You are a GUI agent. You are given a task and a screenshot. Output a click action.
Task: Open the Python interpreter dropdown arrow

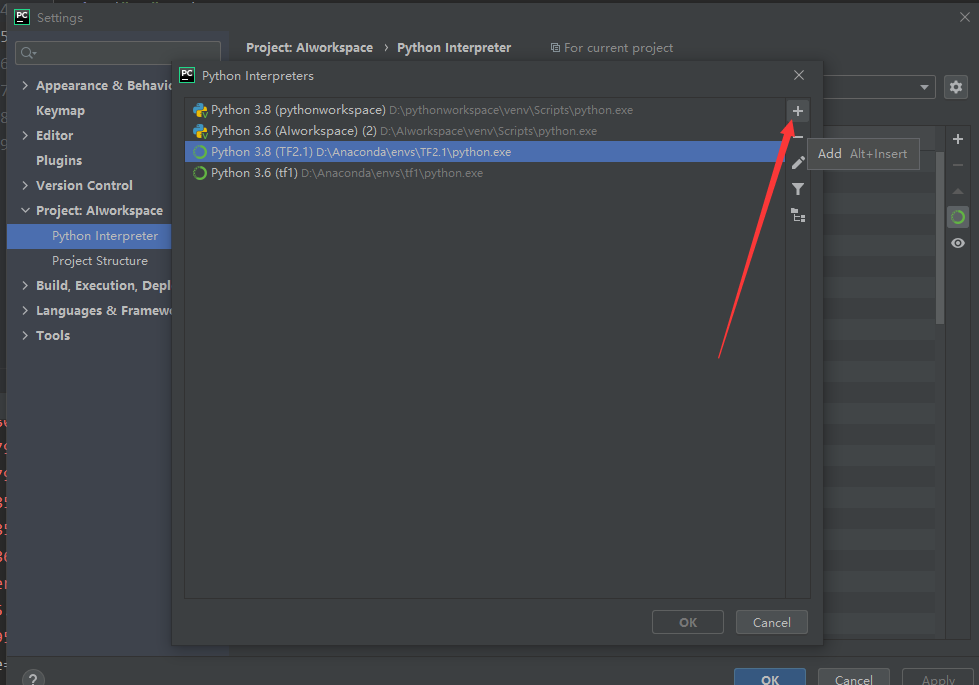click(924, 87)
